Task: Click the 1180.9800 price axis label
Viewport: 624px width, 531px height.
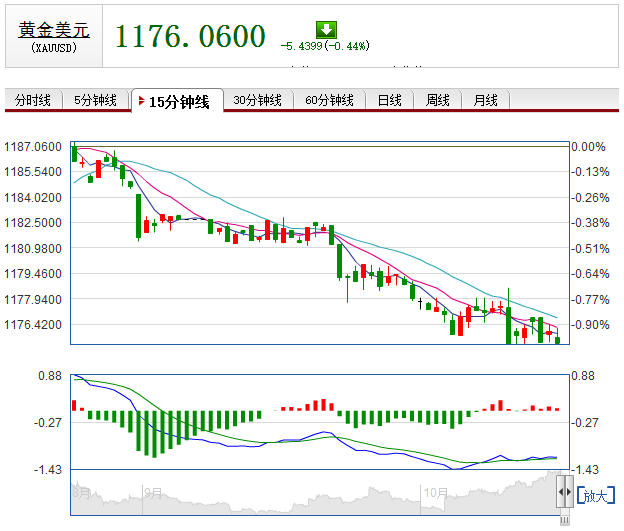Action: pos(33,248)
